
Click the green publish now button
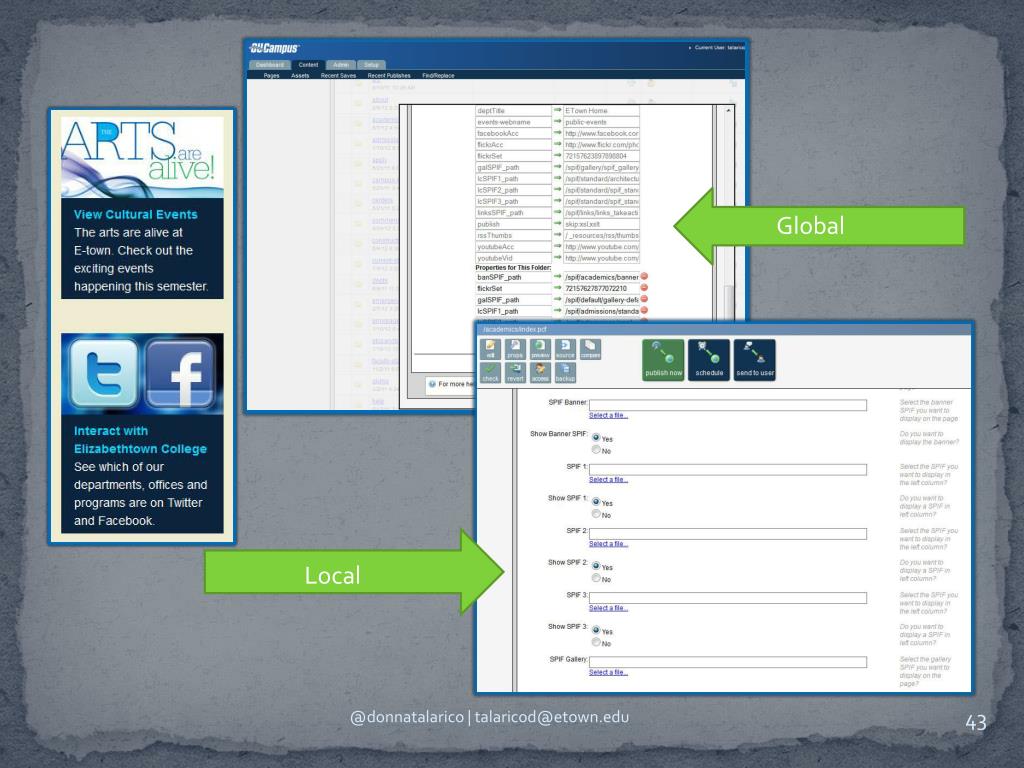[664, 360]
